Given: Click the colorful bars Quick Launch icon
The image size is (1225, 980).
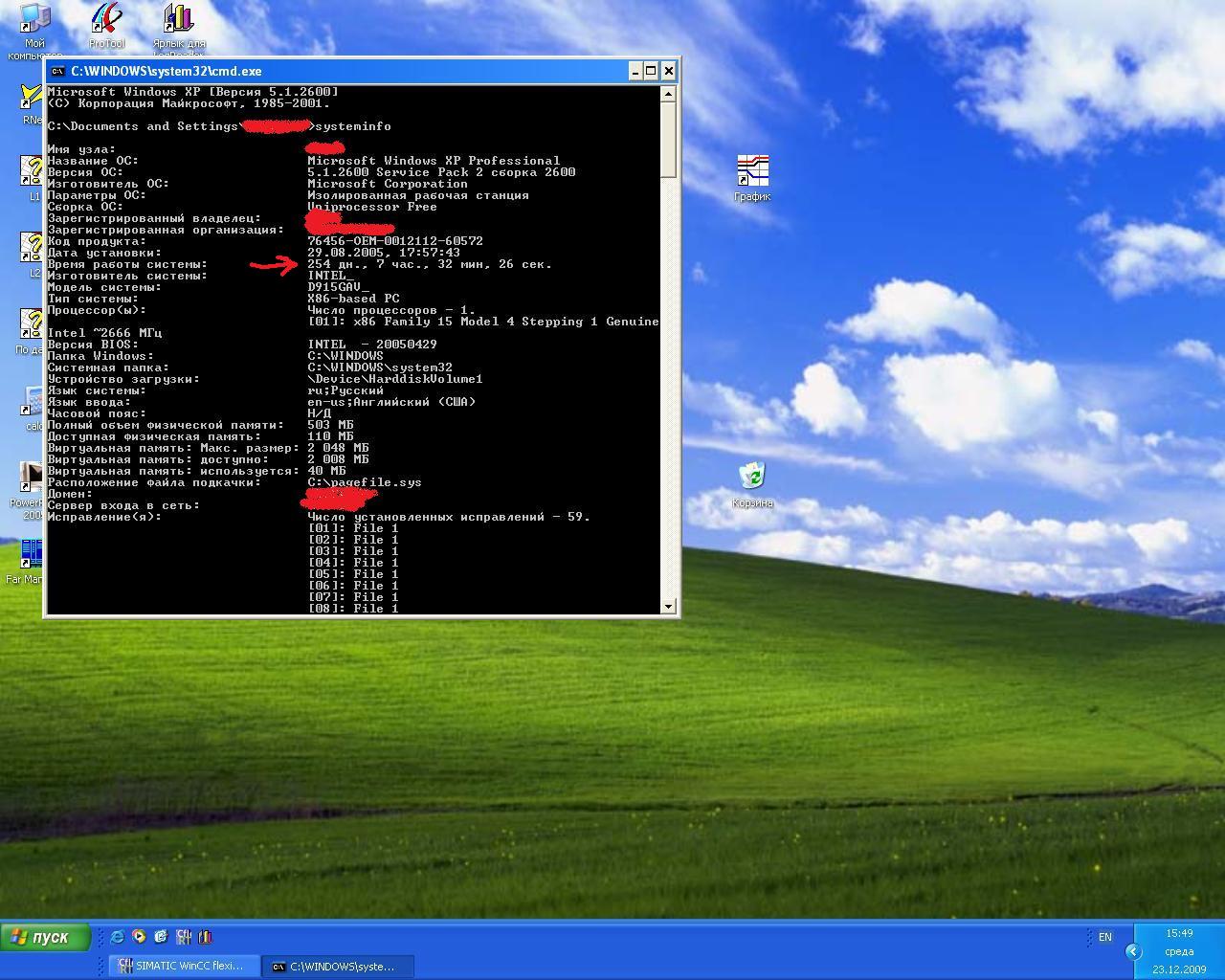Looking at the screenshot, I should pos(205,937).
